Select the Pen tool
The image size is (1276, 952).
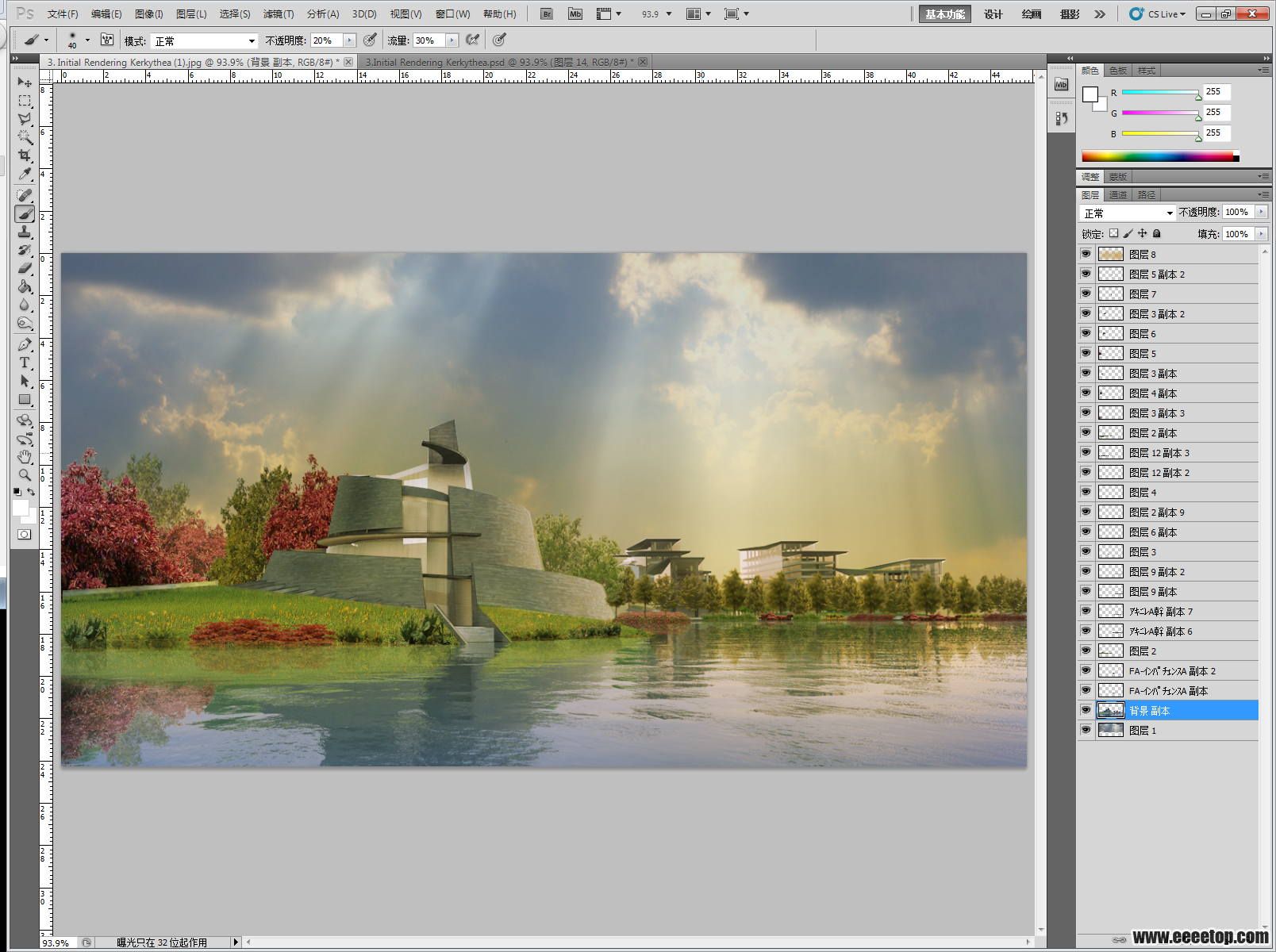25,344
